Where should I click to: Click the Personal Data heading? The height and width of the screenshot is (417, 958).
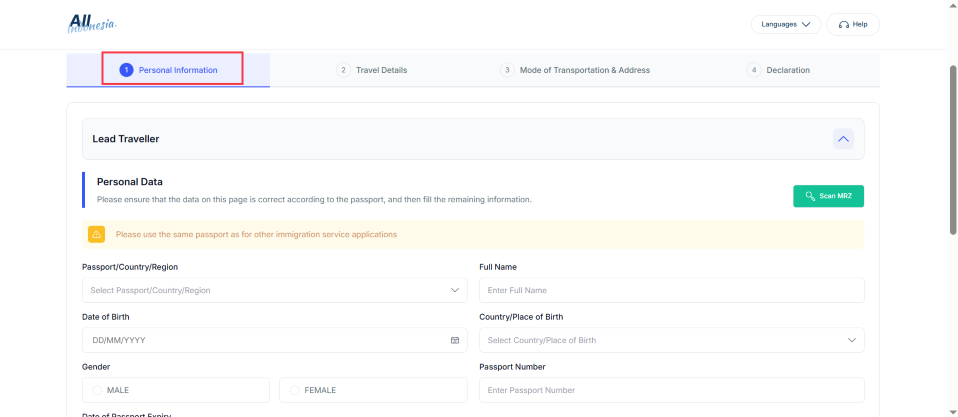tap(130, 182)
